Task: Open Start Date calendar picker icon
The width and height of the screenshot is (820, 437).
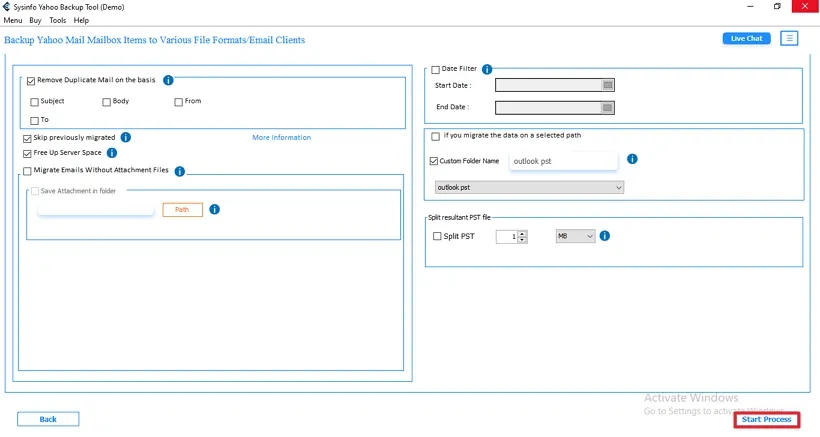Action: tap(608, 85)
